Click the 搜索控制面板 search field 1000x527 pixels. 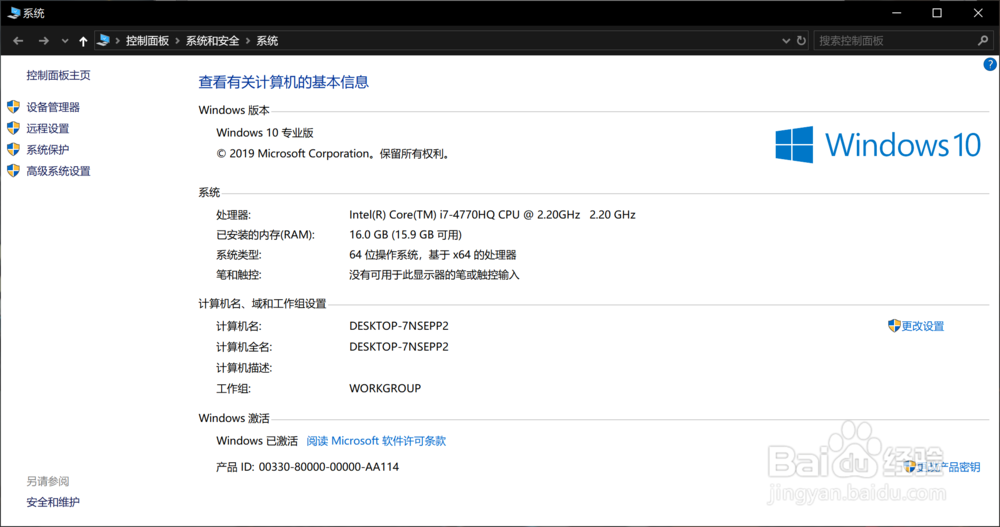pos(896,41)
